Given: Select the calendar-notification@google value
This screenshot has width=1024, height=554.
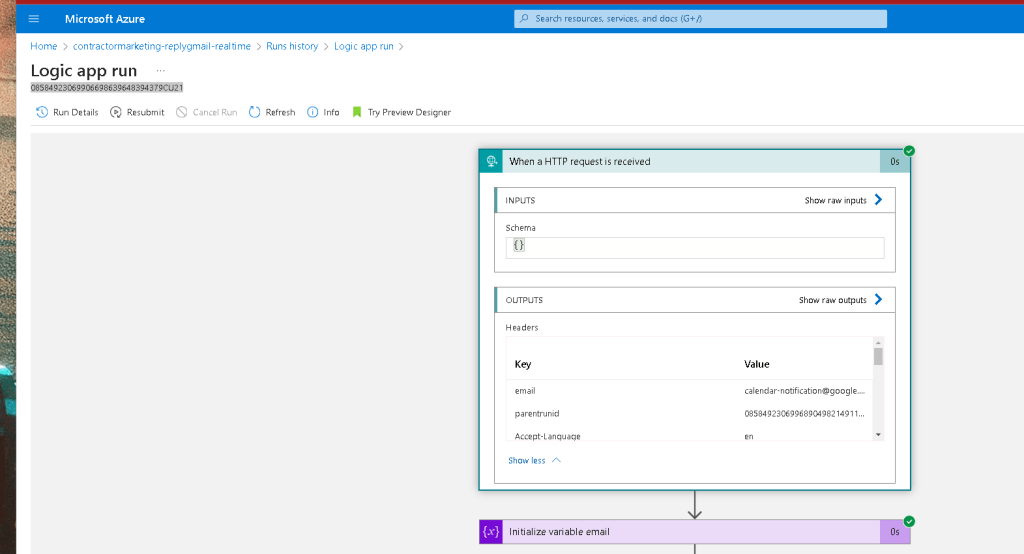Looking at the screenshot, I should tap(805, 391).
